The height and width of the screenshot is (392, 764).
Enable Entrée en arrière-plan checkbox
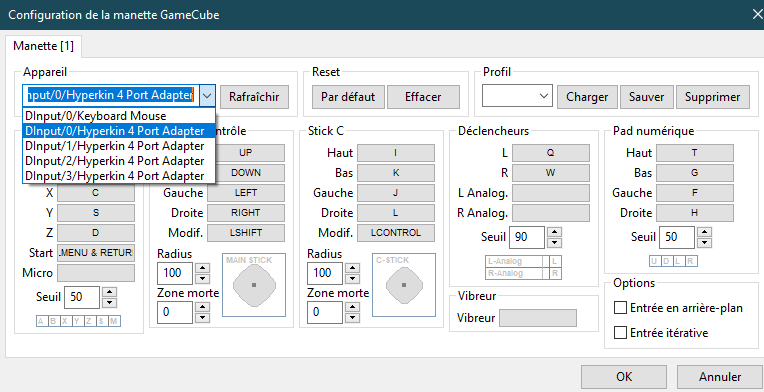pyautogui.click(x=620, y=308)
